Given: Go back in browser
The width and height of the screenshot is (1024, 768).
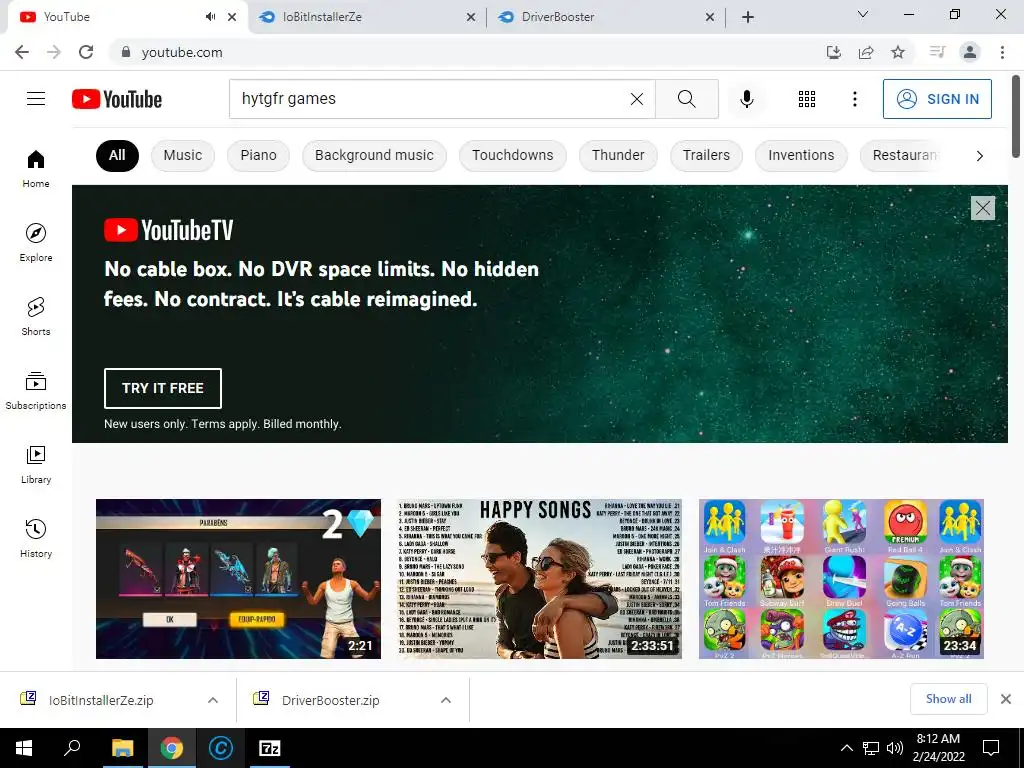Looking at the screenshot, I should coord(22,52).
